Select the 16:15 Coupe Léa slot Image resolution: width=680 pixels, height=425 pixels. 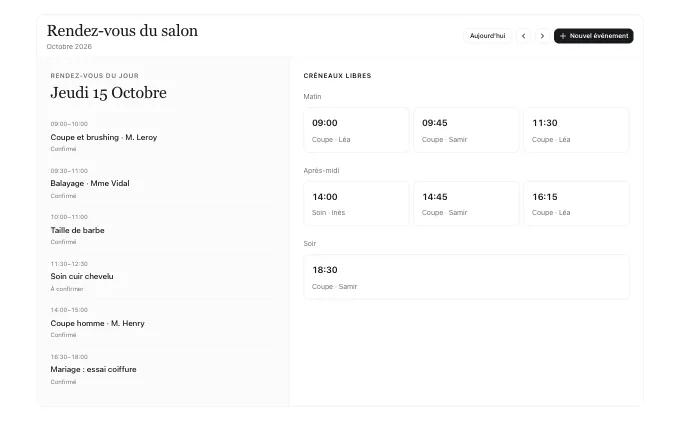click(576, 204)
